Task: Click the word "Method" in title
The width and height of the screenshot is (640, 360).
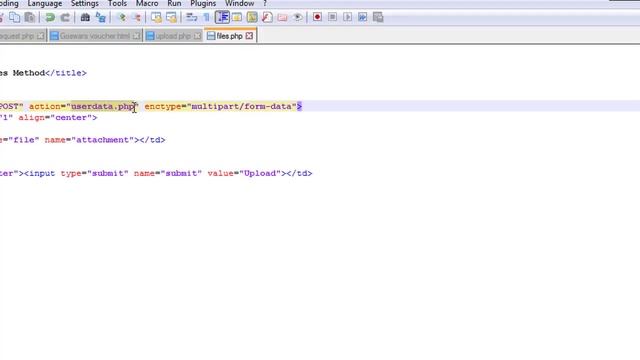Action: tap(29, 73)
